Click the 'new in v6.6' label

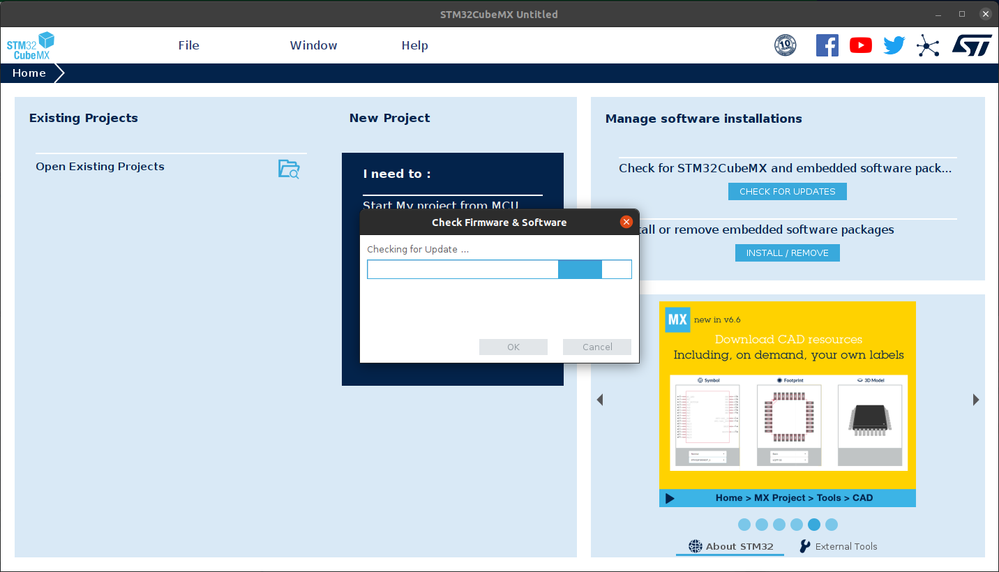pyautogui.click(x=717, y=320)
